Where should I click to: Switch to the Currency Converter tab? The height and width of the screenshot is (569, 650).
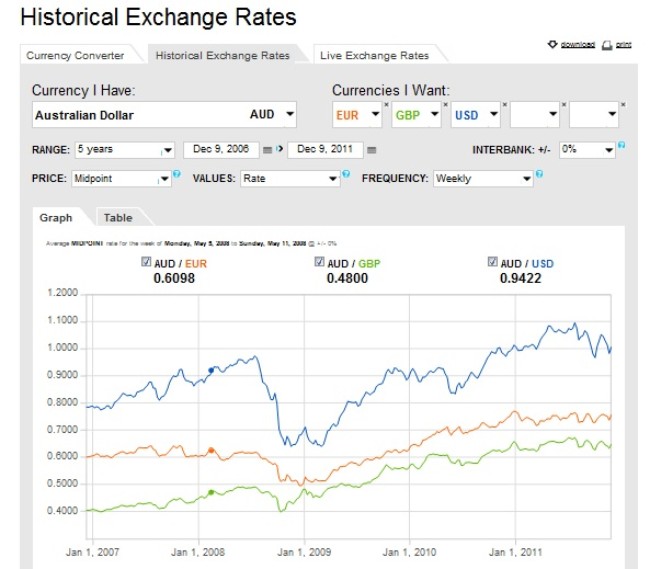76,56
